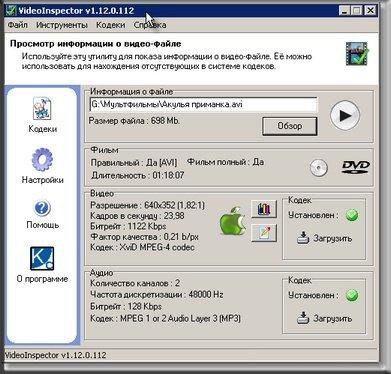Open the Кодеки menu in the menu bar

coord(111,25)
